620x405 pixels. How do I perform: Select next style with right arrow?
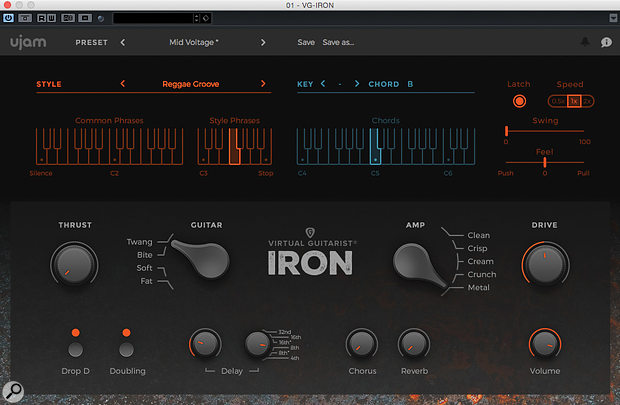pyautogui.click(x=263, y=84)
